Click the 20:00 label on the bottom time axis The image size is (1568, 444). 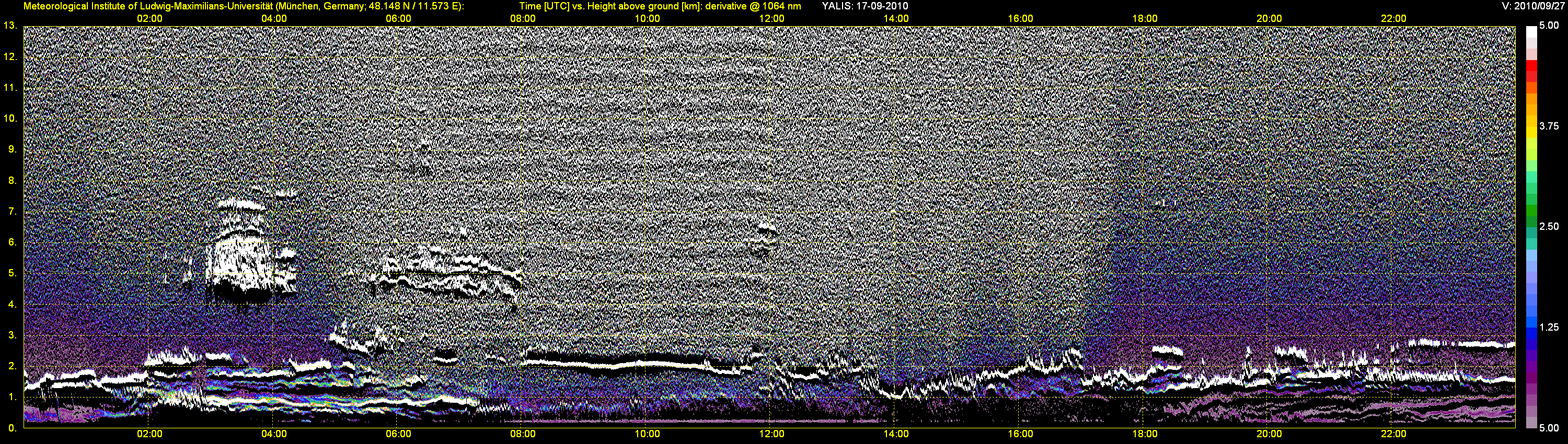[1269, 434]
